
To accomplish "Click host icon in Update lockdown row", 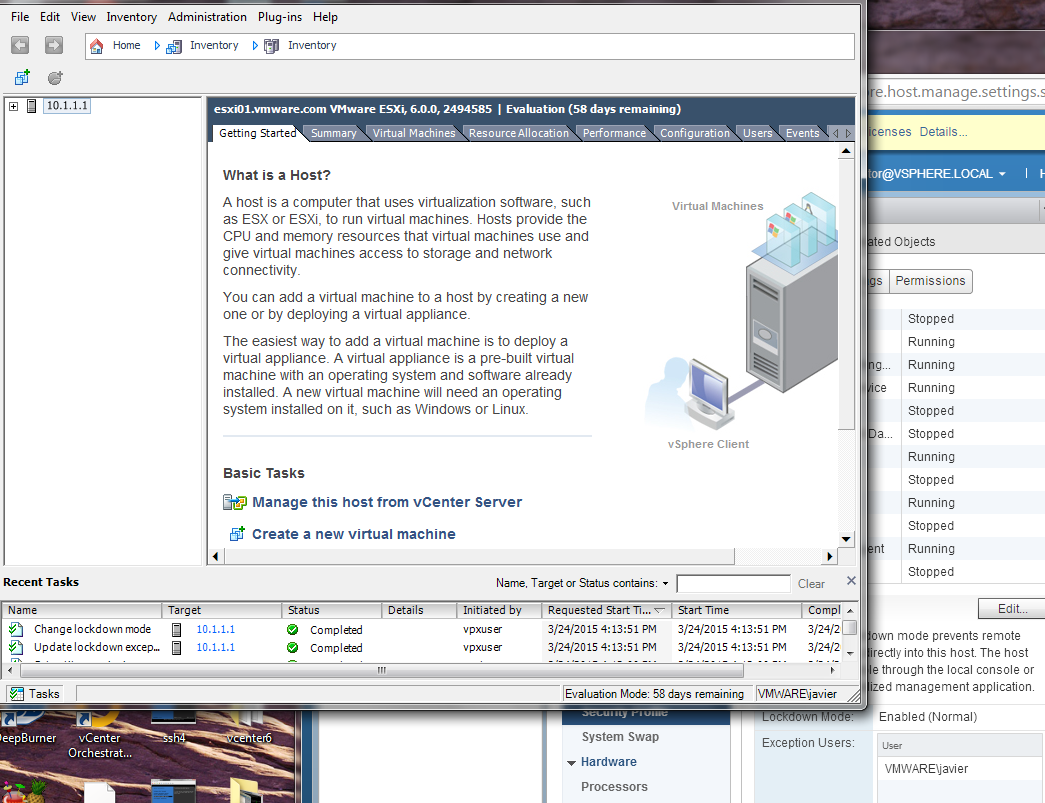I will (177, 647).
